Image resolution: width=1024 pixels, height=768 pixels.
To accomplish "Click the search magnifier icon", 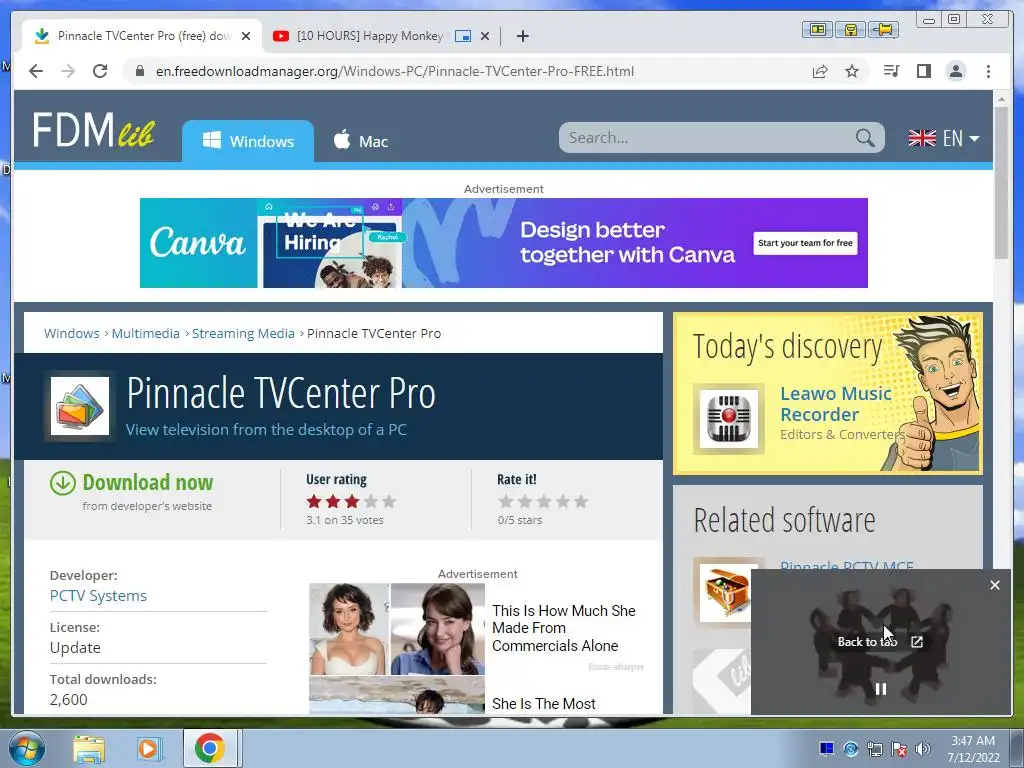I will point(865,138).
